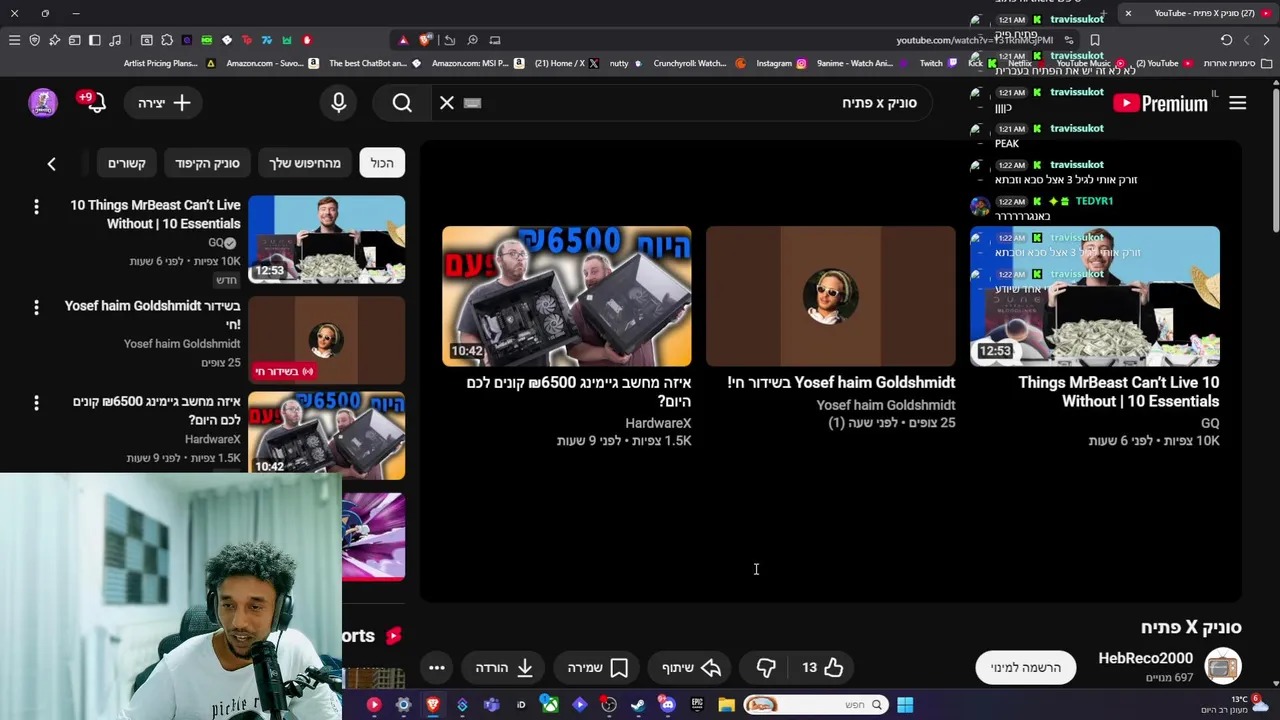Open the account avatar menu
1280x720 pixels.
(43, 102)
